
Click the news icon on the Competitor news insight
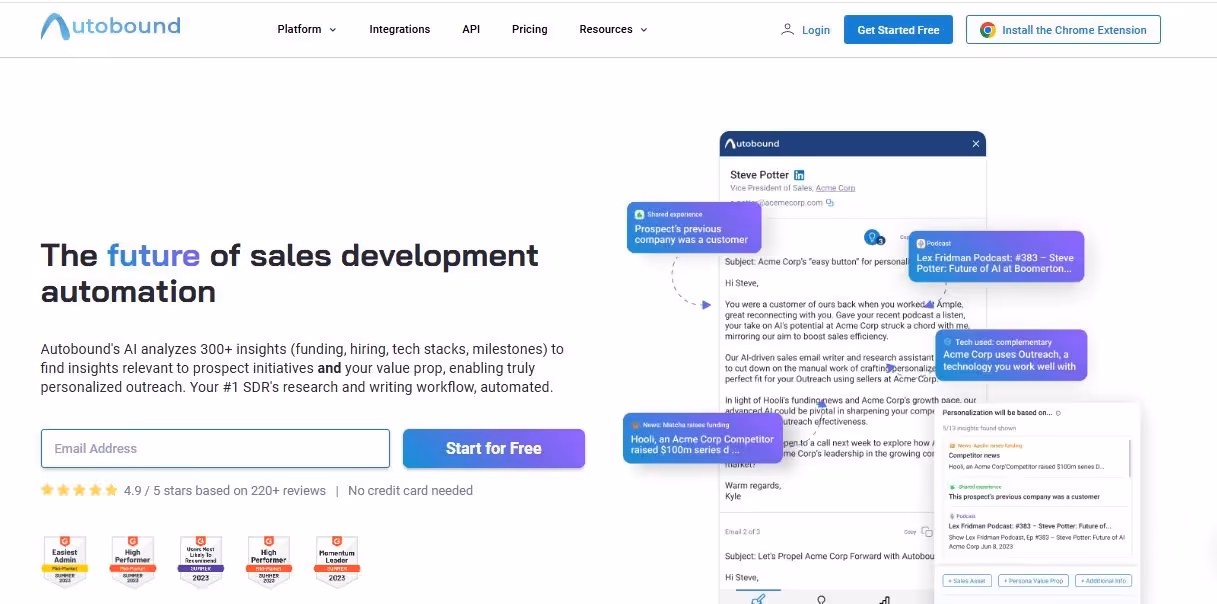(952, 446)
